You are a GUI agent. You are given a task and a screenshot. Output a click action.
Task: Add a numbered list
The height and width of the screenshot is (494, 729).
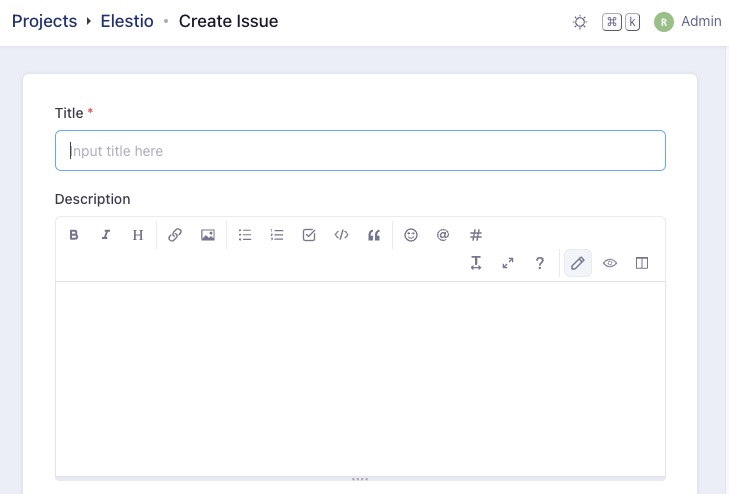pyautogui.click(x=277, y=235)
